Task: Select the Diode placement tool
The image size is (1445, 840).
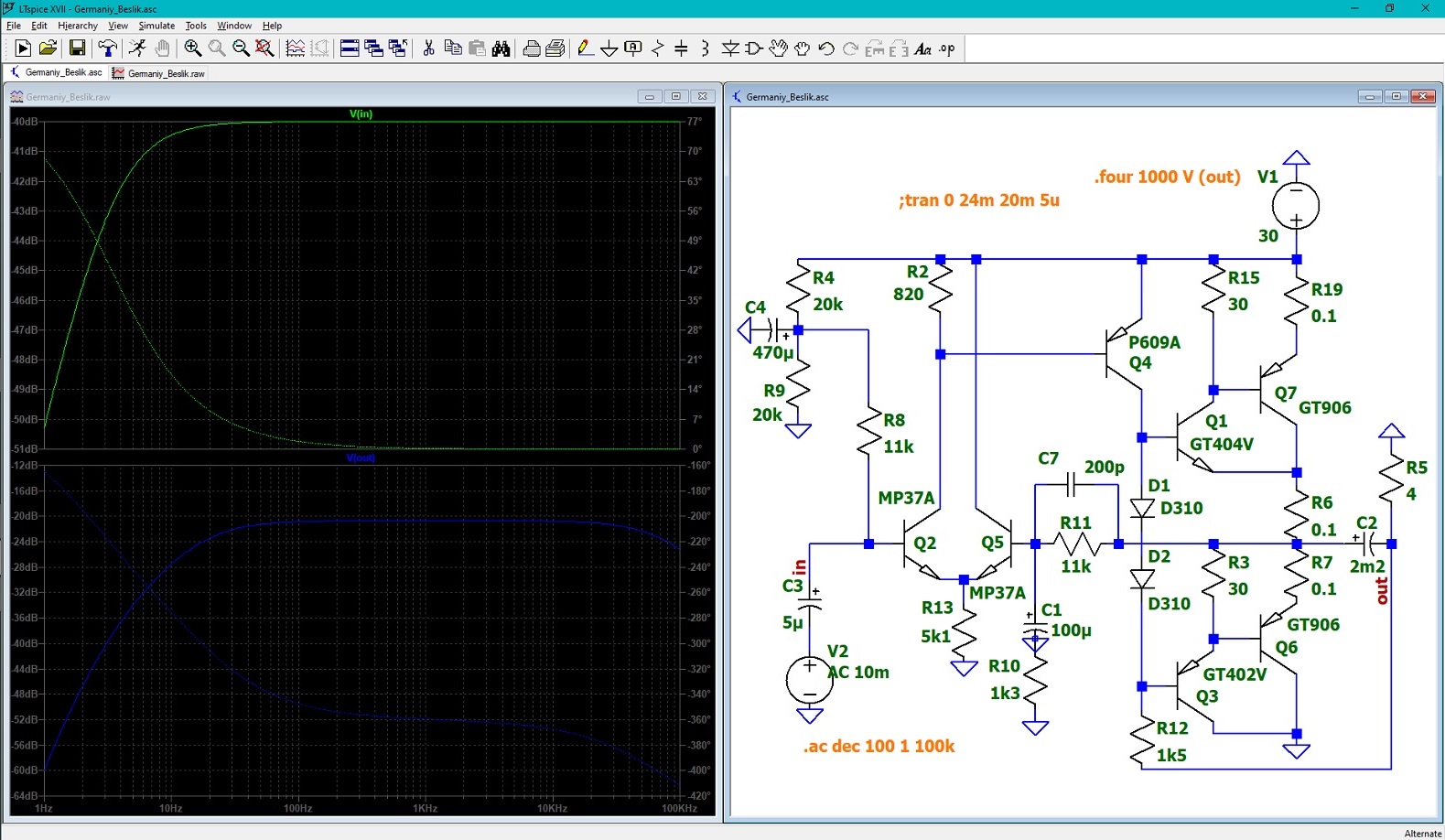Action: click(x=729, y=48)
